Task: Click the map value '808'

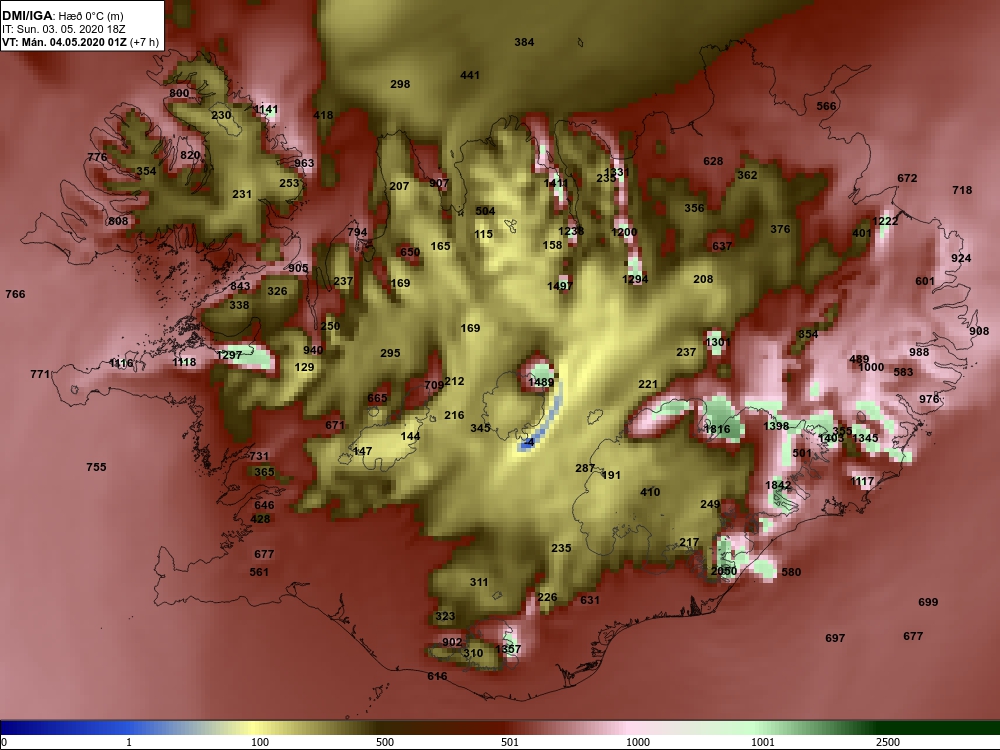Action: point(118,221)
